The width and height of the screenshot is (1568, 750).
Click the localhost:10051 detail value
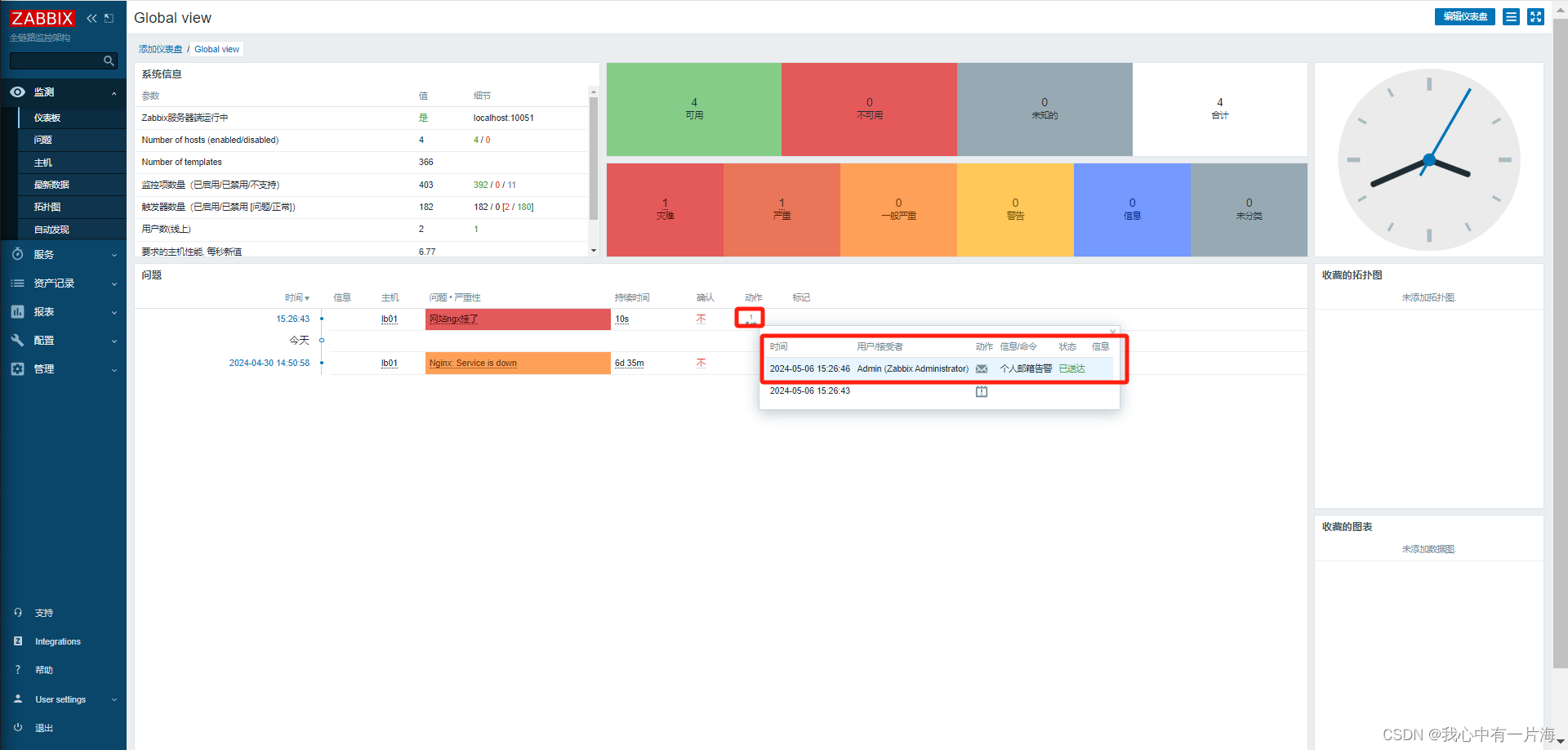(x=503, y=118)
